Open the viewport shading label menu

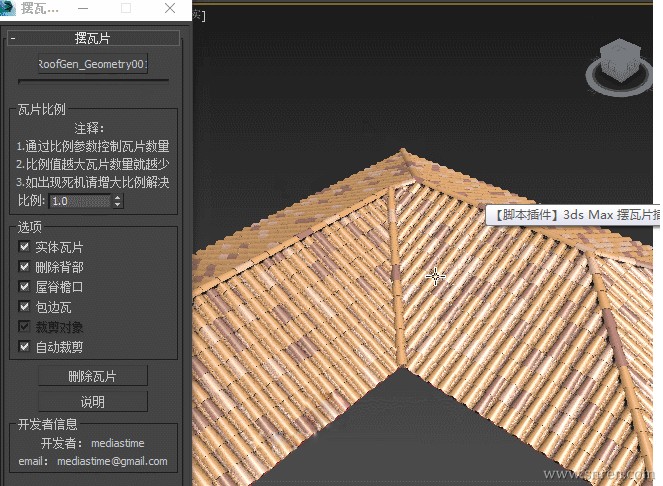click(198, 14)
